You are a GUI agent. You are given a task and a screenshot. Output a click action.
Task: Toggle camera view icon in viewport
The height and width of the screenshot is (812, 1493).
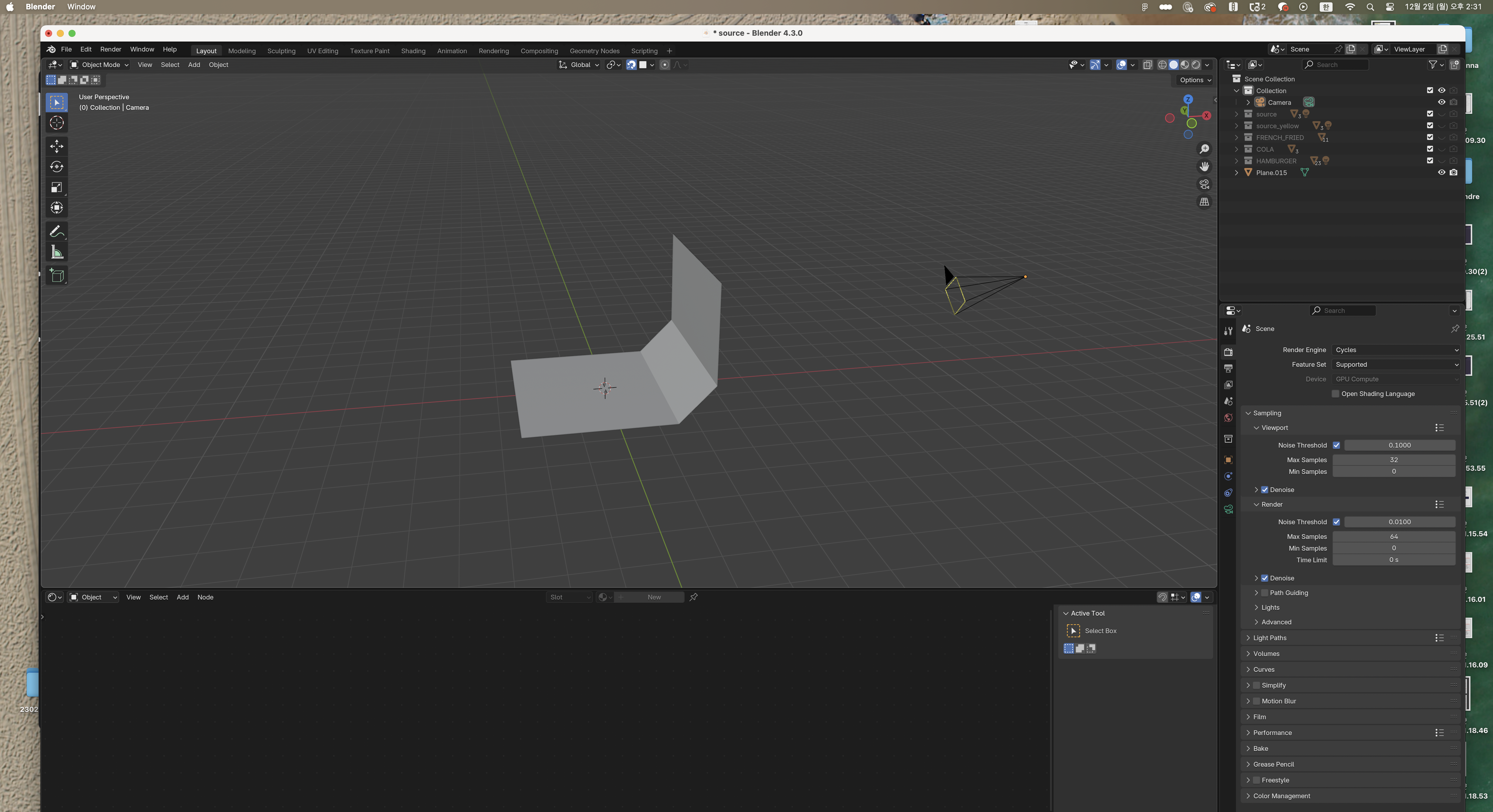(1204, 184)
